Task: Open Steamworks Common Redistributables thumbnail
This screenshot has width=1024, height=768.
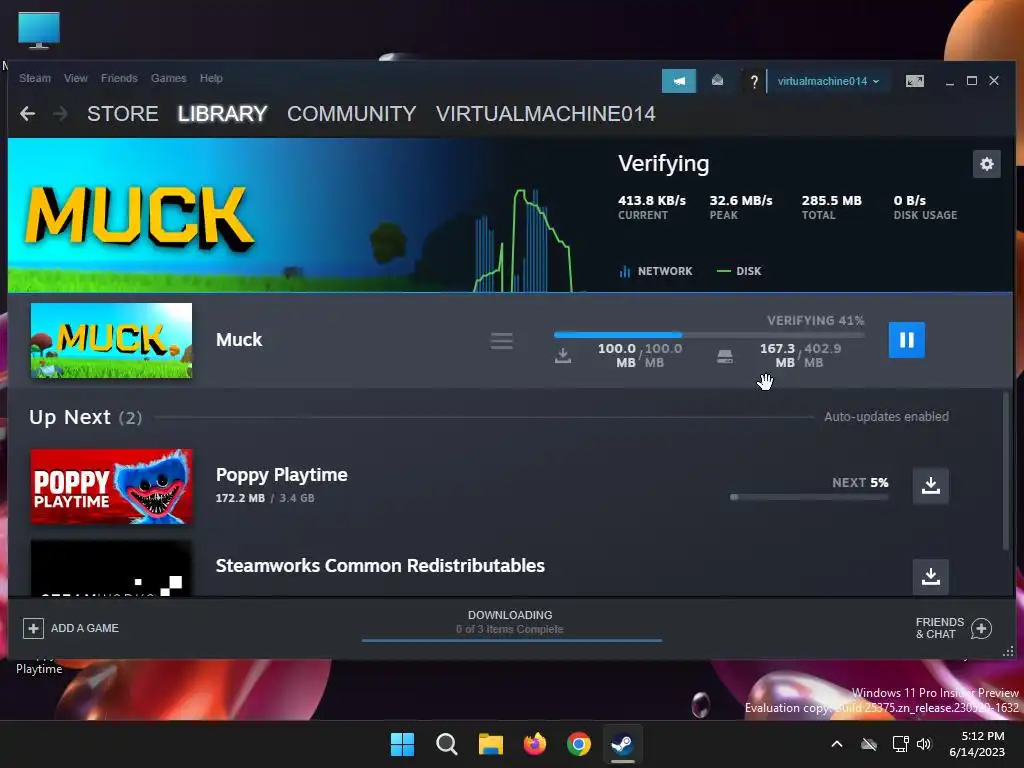Action: click(x=112, y=568)
